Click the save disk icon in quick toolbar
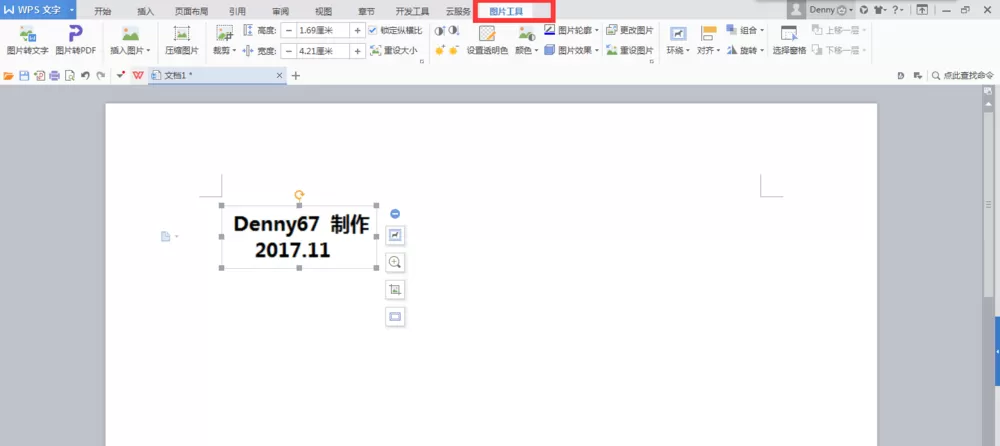 [24, 76]
